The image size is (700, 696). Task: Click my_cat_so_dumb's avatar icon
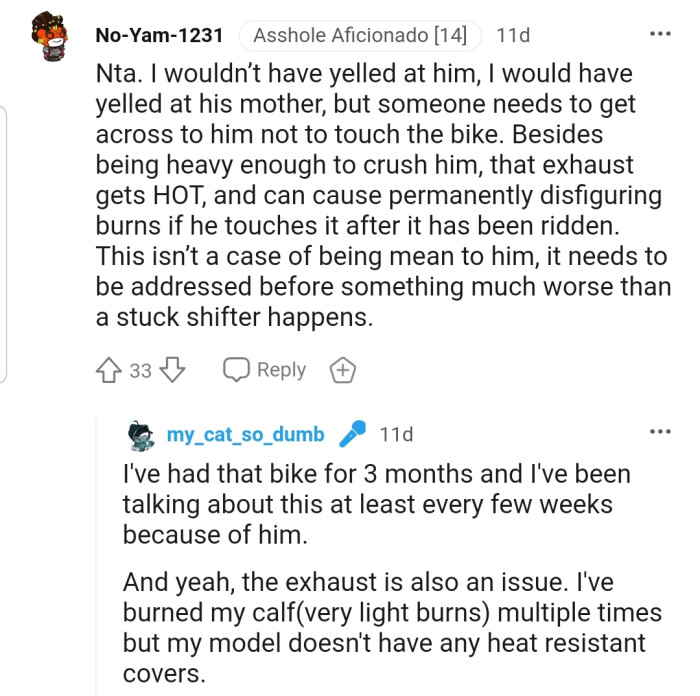tap(141, 435)
